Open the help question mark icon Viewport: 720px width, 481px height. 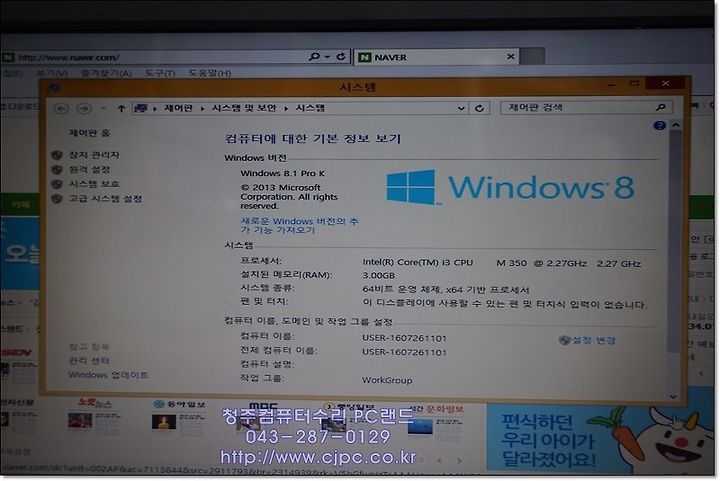(x=659, y=125)
